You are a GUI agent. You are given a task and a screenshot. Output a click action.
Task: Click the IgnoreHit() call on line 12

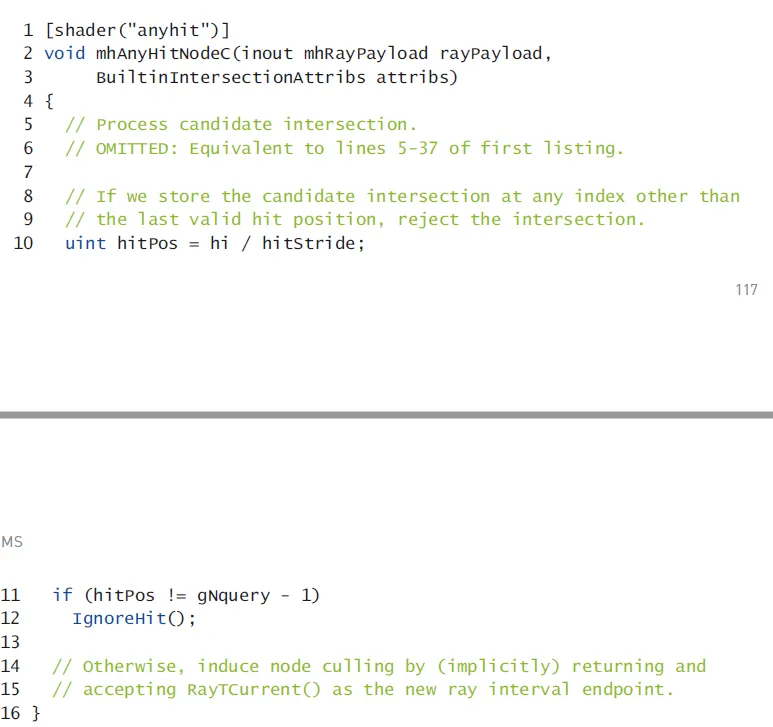[134, 618]
